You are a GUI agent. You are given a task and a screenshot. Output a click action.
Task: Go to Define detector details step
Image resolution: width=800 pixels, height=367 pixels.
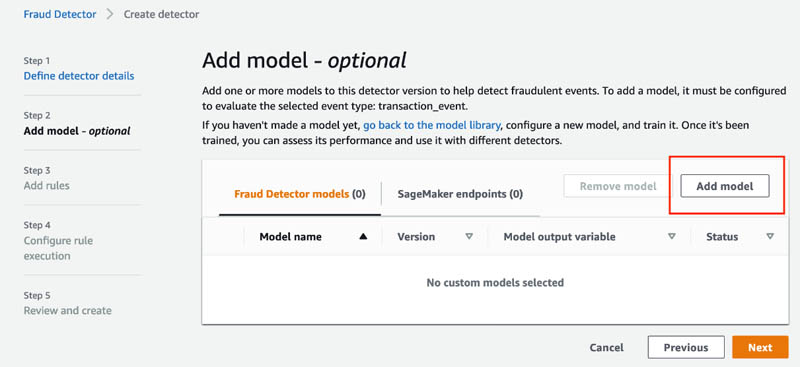point(79,76)
